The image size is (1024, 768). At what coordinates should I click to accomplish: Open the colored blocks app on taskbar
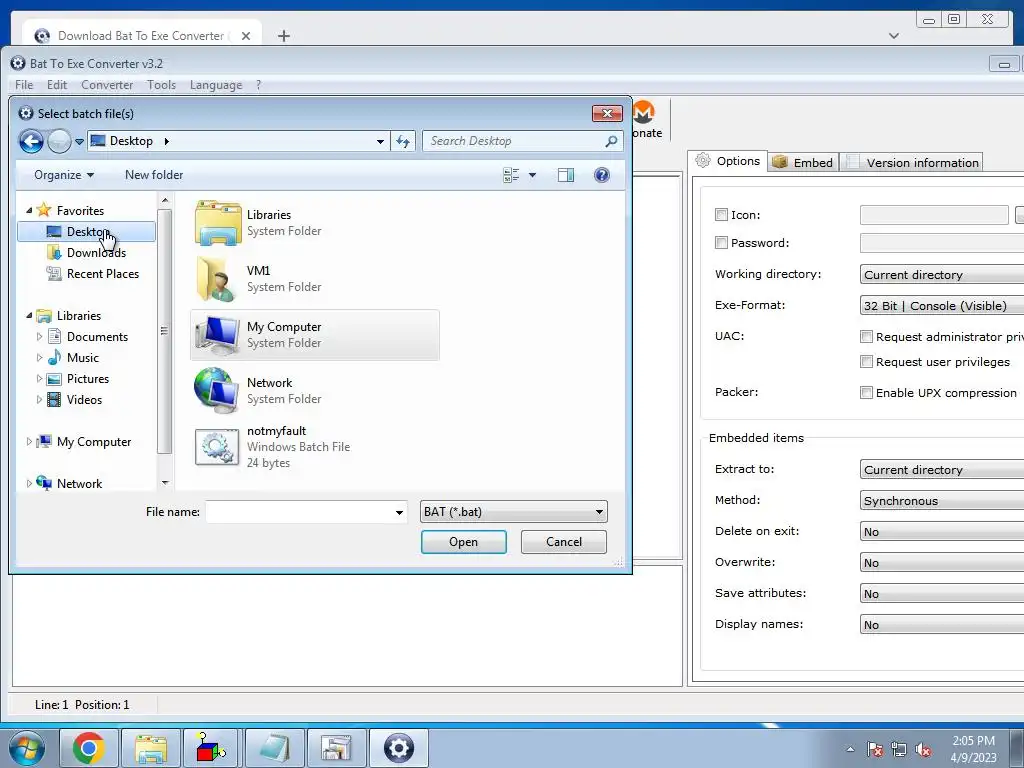click(x=210, y=748)
